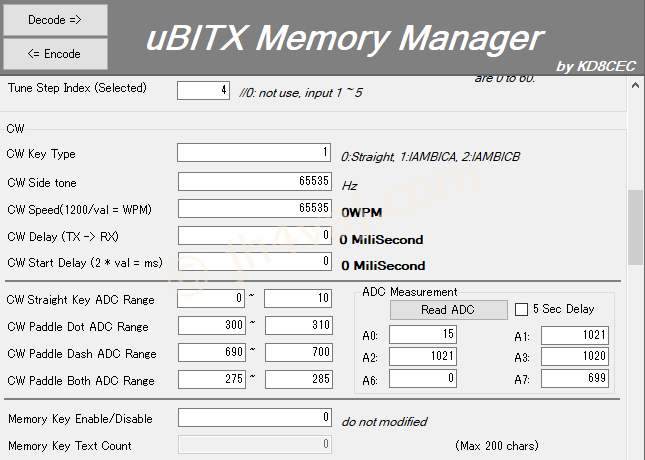
Task: Click the 'do not modified' note
Action: pos(384,422)
